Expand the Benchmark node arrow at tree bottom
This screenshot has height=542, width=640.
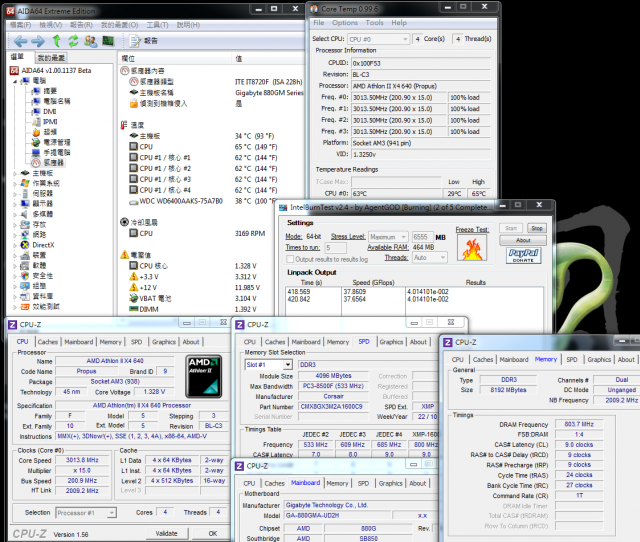[x=15, y=307]
